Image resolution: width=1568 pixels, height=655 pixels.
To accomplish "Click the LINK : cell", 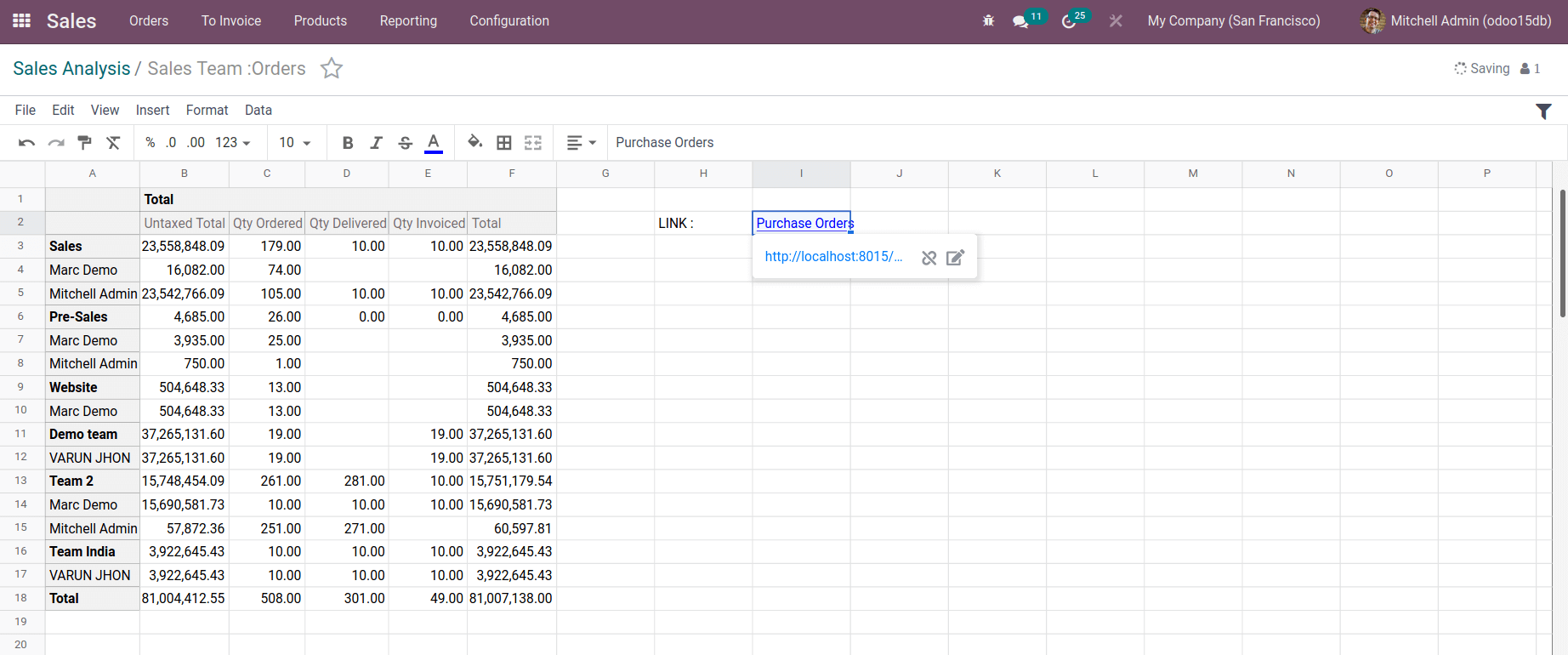I will [x=703, y=223].
